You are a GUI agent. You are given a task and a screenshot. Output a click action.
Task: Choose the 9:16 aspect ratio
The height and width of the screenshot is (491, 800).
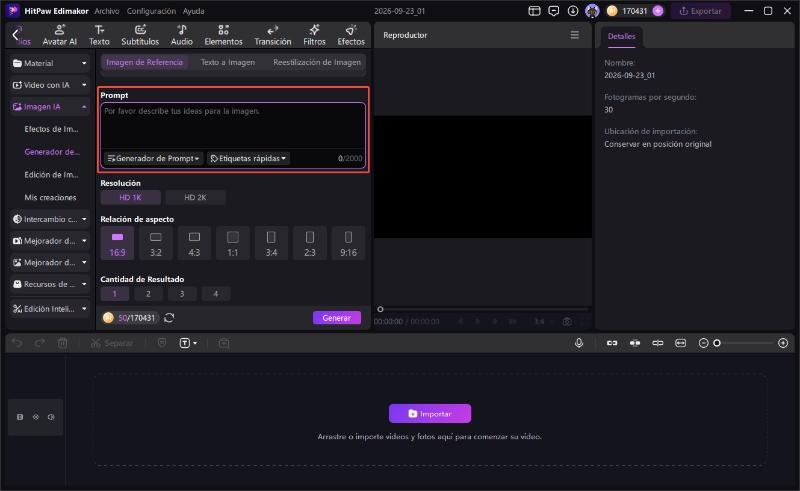tap(348, 243)
